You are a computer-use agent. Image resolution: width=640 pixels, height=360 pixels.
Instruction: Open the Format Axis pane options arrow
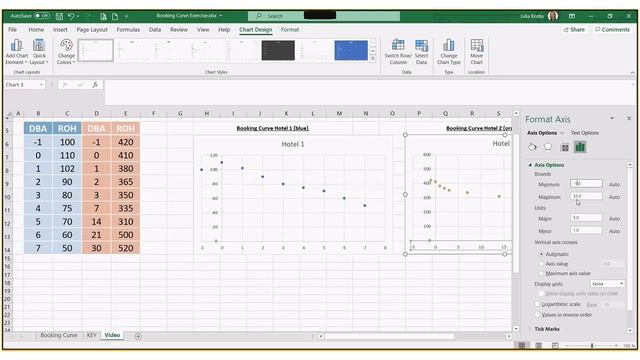tap(612, 118)
